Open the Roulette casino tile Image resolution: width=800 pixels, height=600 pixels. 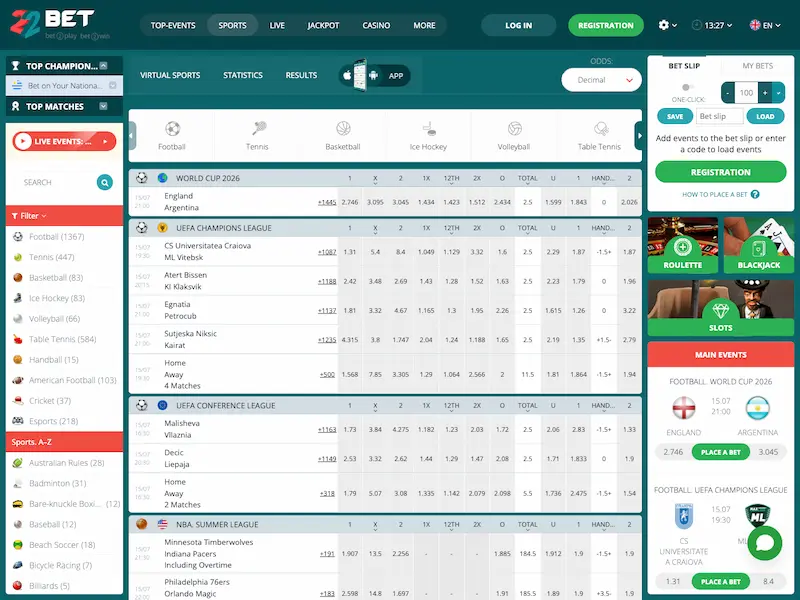(683, 245)
